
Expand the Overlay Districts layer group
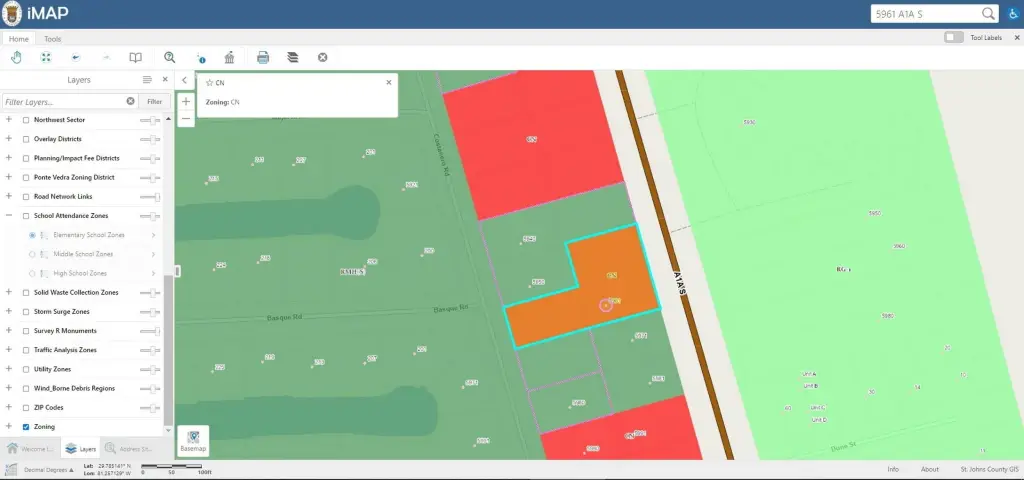coord(9,139)
